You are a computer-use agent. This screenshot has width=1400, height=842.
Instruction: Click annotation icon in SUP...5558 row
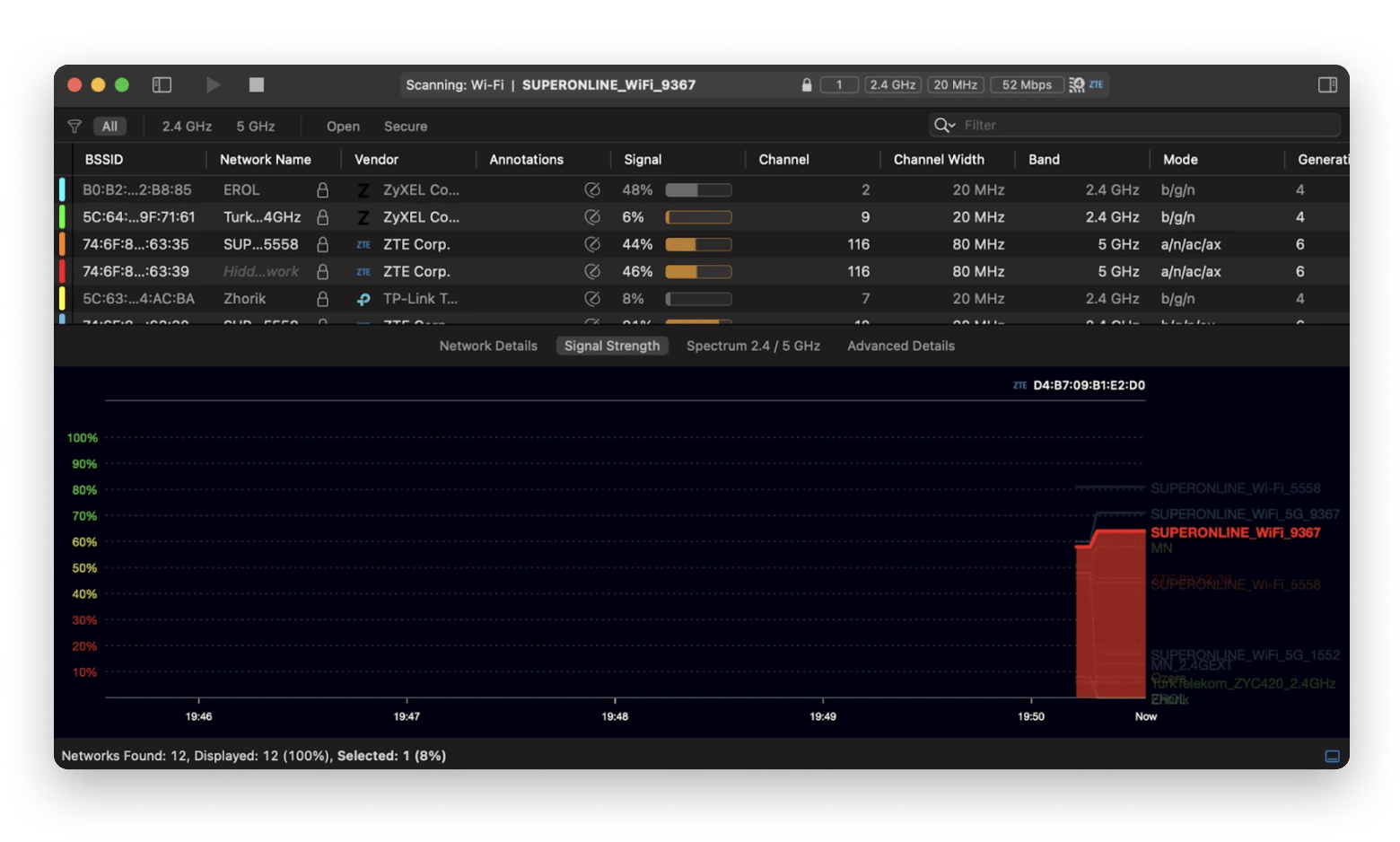pyautogui.click(x=592, y=244)
